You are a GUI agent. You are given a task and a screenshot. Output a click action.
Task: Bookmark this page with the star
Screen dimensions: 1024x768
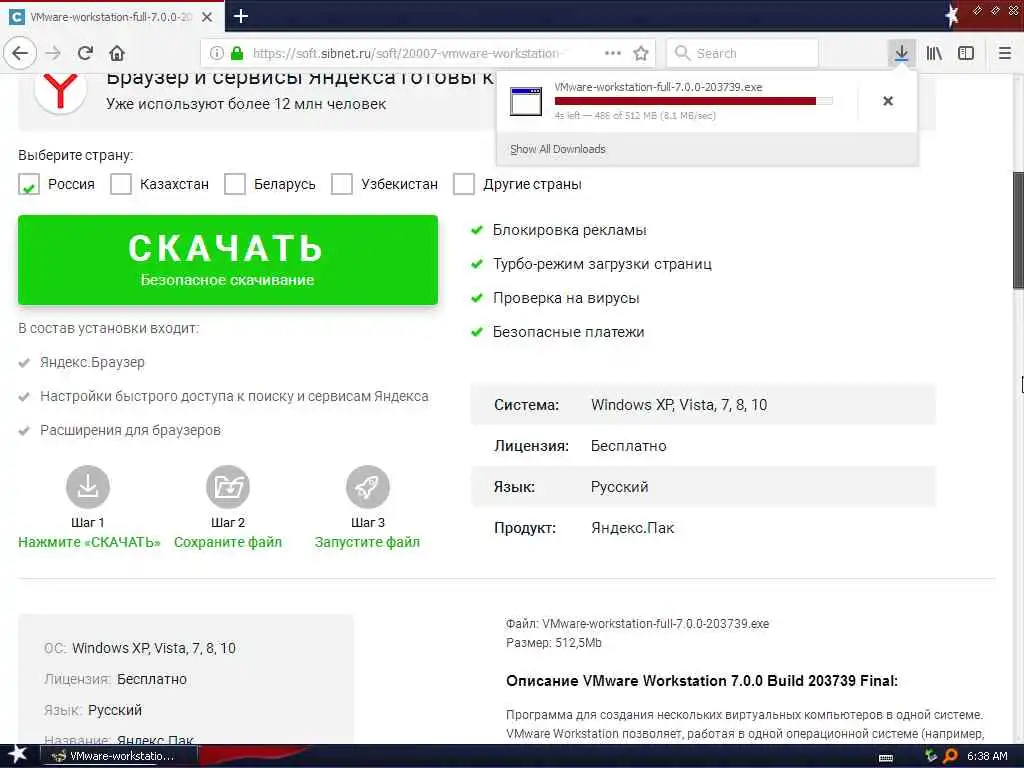pyautogui.click(x=641, y=53)
